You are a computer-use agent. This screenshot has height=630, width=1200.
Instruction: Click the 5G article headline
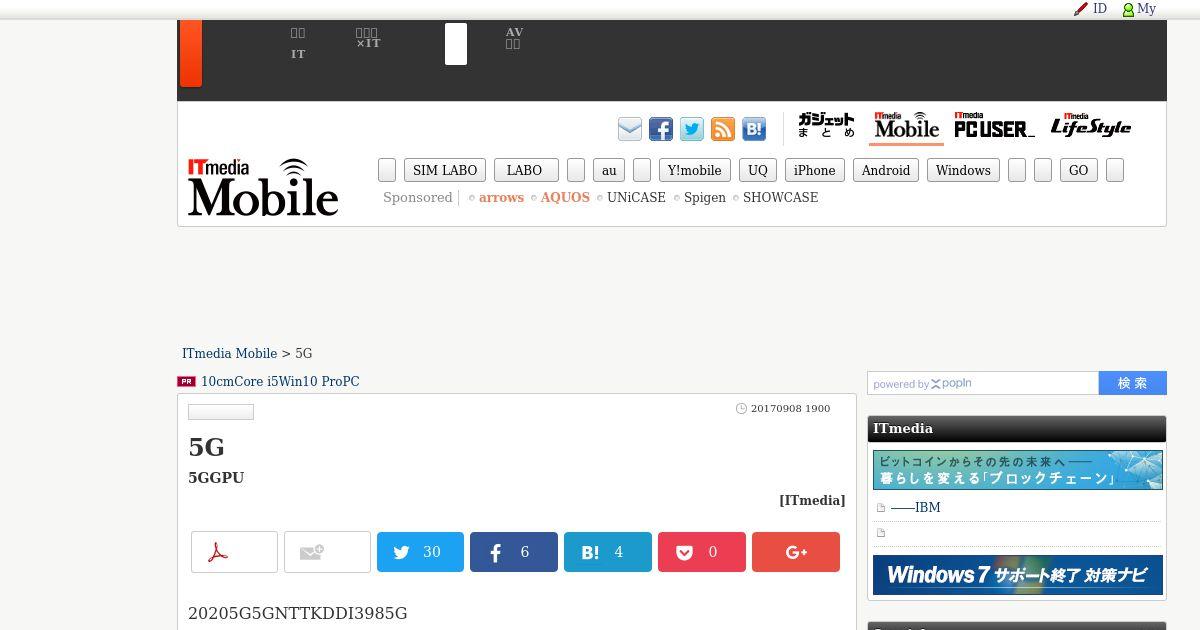tap(207, 447)
